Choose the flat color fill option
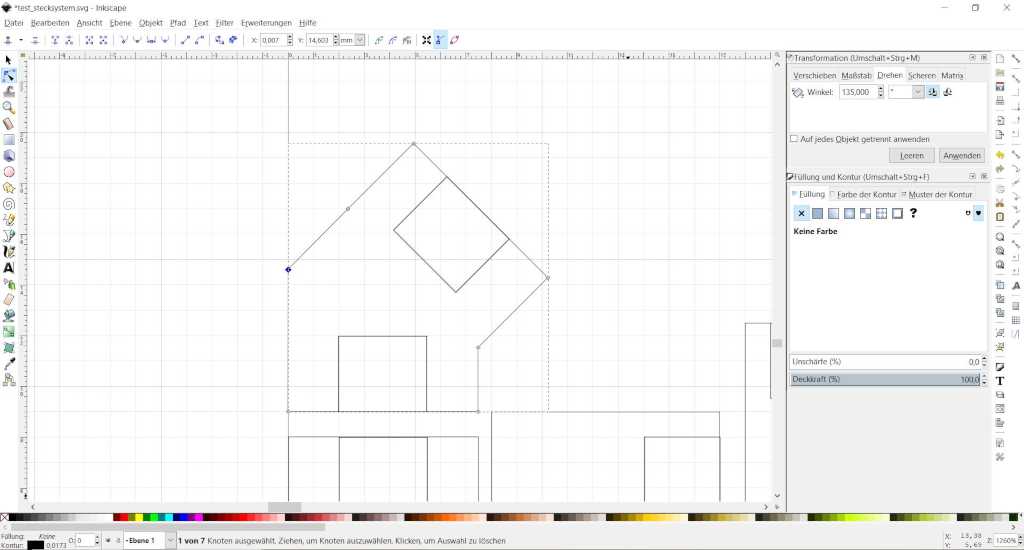Image resolution: width=1024 pixels, height=550 pixels. (x=817, y=213)
